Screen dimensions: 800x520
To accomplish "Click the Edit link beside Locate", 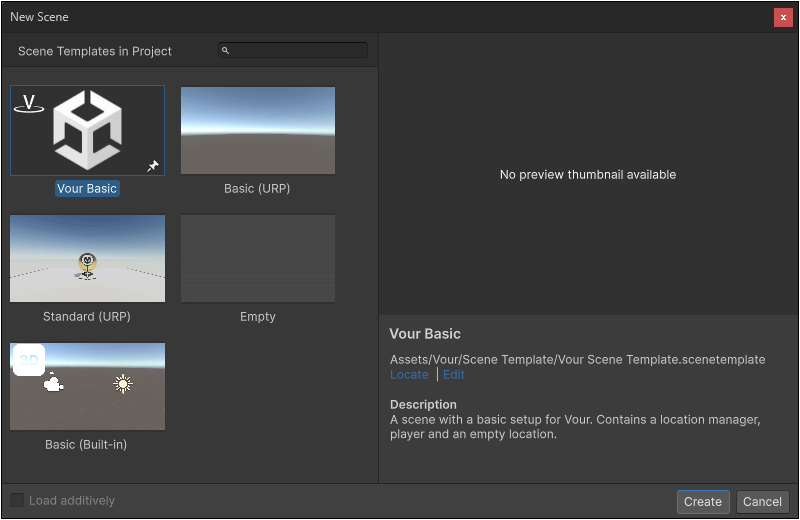I will 454,374.
